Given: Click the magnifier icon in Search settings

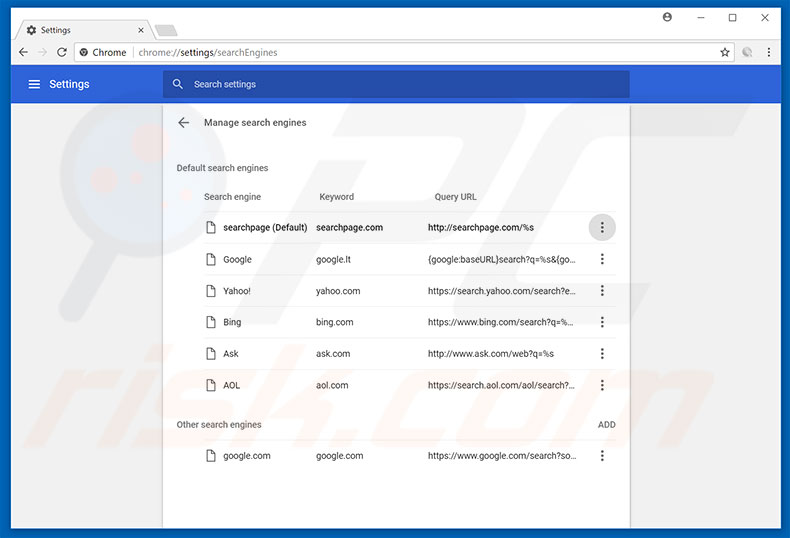Looking at the screenshot, I should point(177,84).
